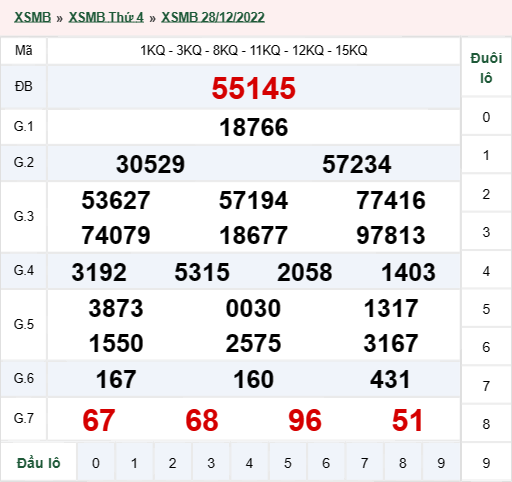The height and width of the screenshot is (482, 512).
Task: Click the G.4 number 3192
Action: point(99,272)
